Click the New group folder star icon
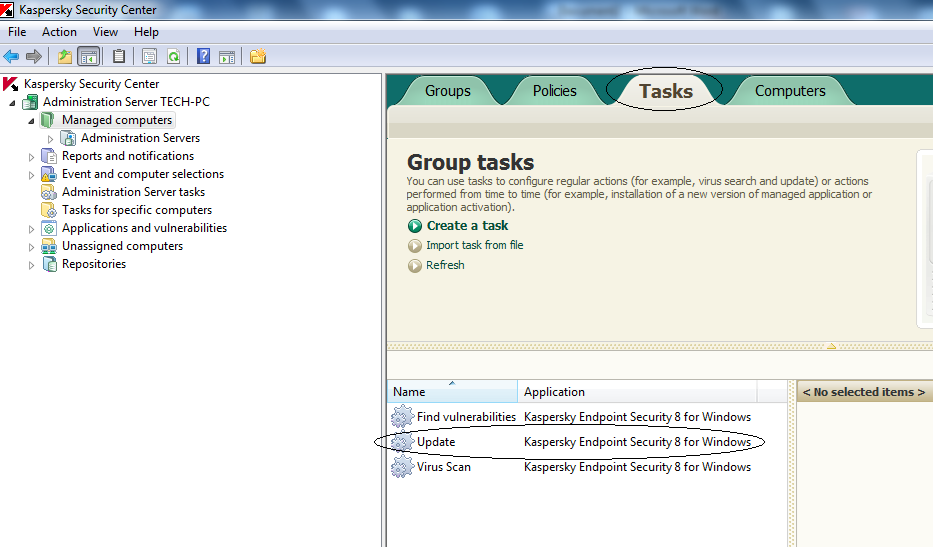933x547 pixels. point(258,57)
